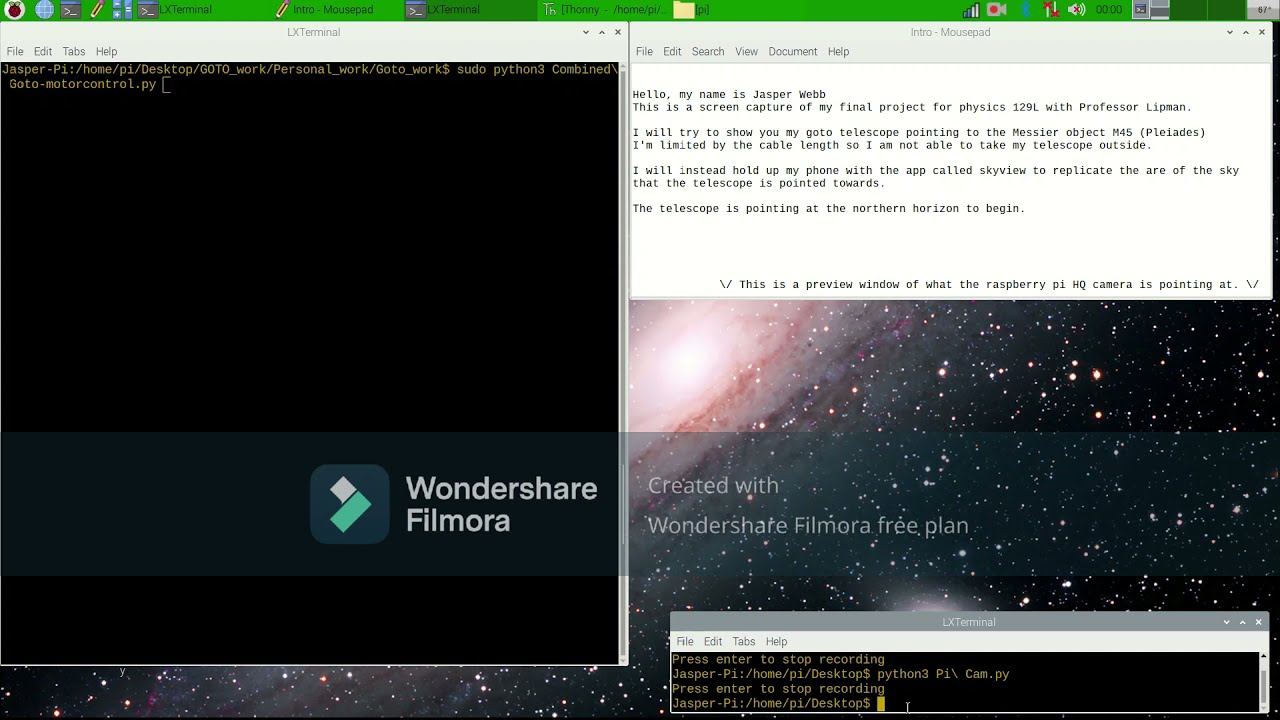The width and height of the screenshot is (1280, 720).
Task: Click the raspberry pi HQ camera preview line
Action: coord(988,285)
